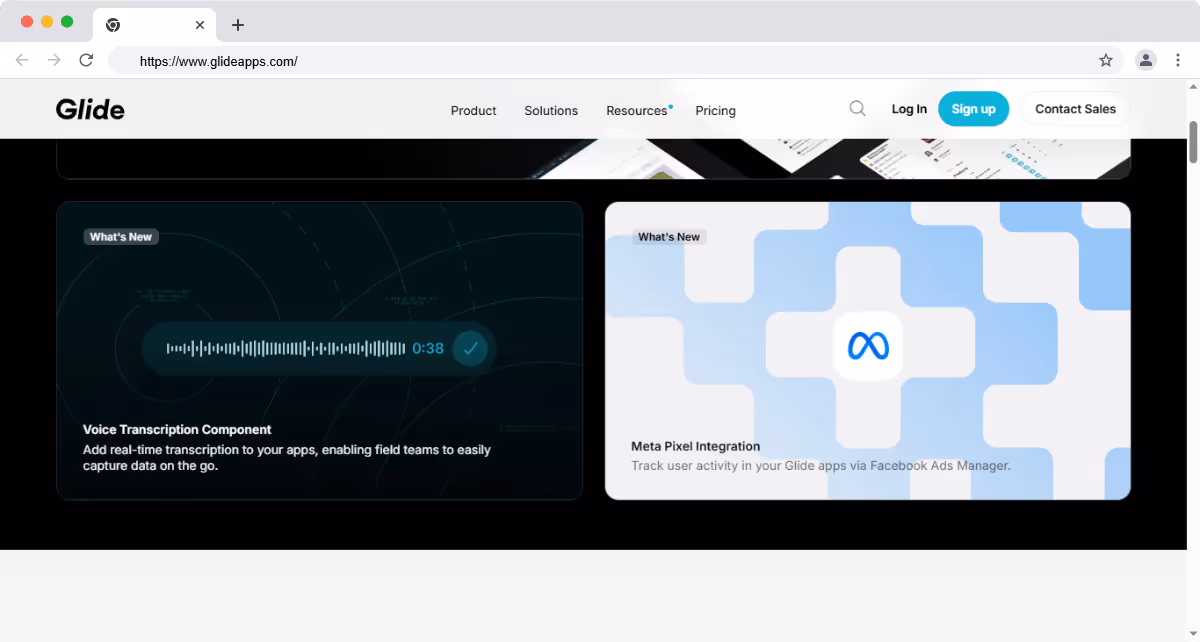The image size is (1200, 642).
Task: Click the Voice Transcription Component title
Action: [177, 430]
